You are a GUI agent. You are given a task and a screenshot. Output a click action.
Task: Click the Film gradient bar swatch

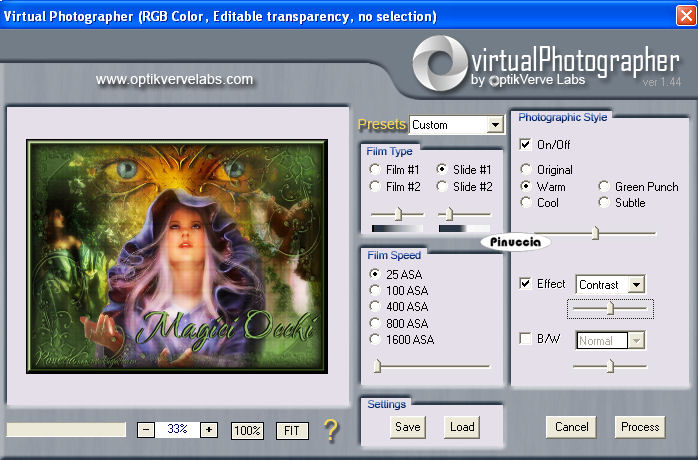tap(398, 228)
